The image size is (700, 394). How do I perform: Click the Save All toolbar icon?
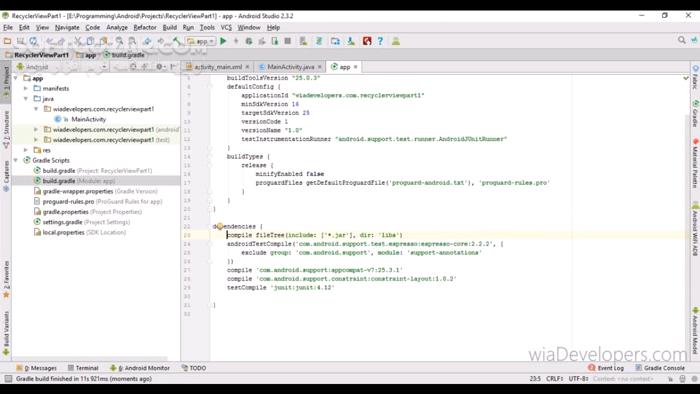click(21, 41)
